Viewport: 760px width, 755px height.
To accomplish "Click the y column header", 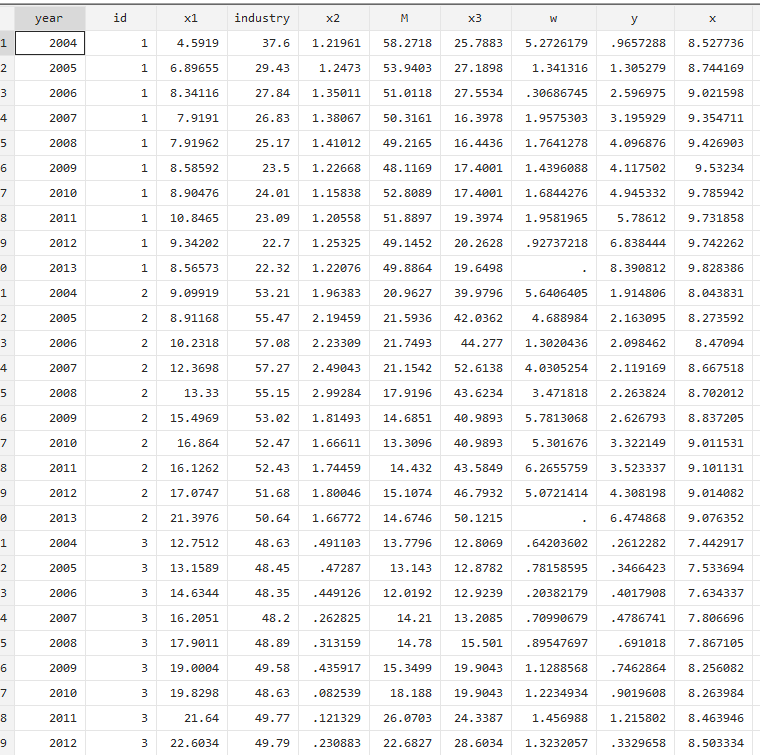I will tap(635, 18).
